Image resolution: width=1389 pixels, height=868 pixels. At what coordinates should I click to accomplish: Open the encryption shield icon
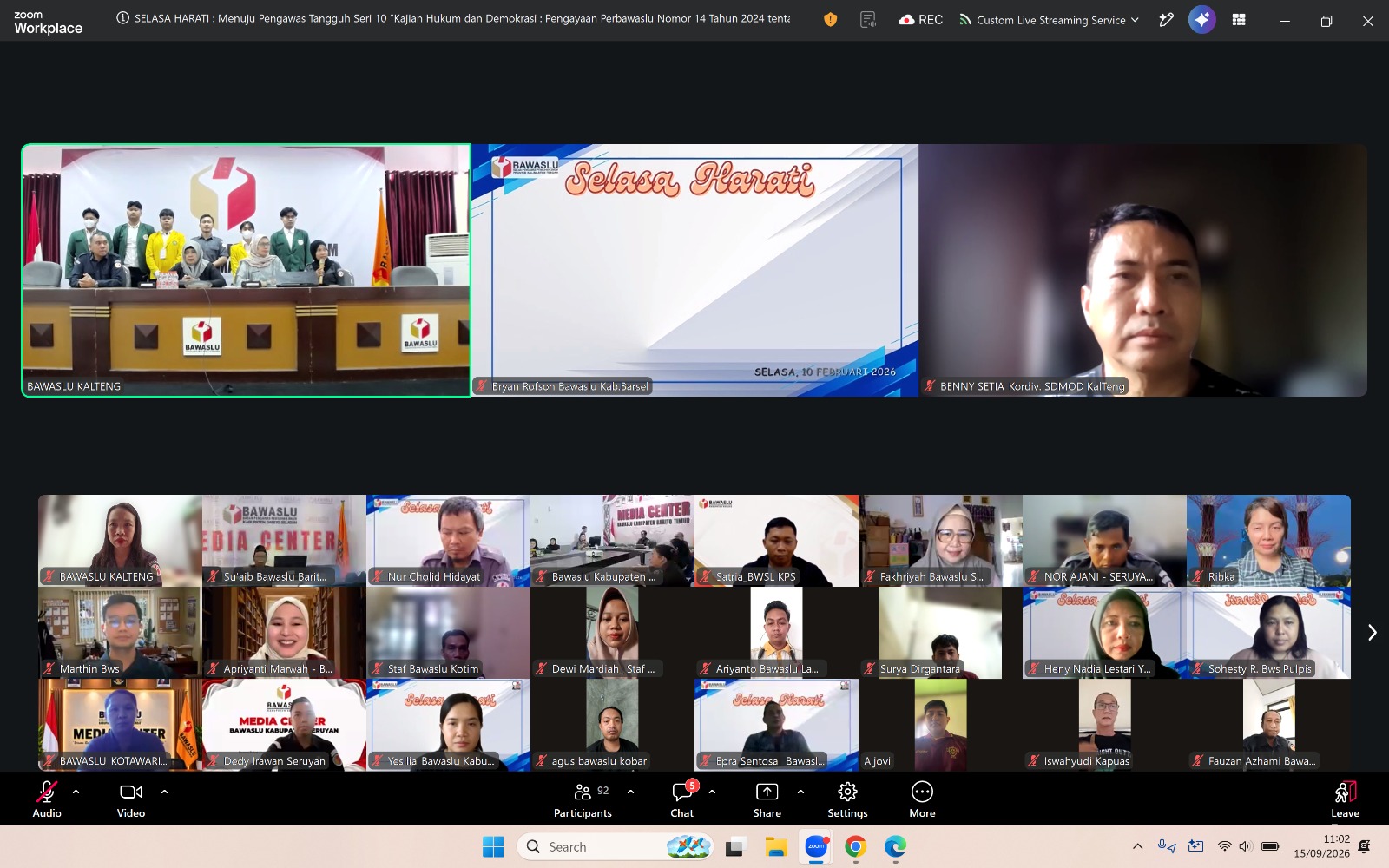pyautogui.click(x=831, y=19)
